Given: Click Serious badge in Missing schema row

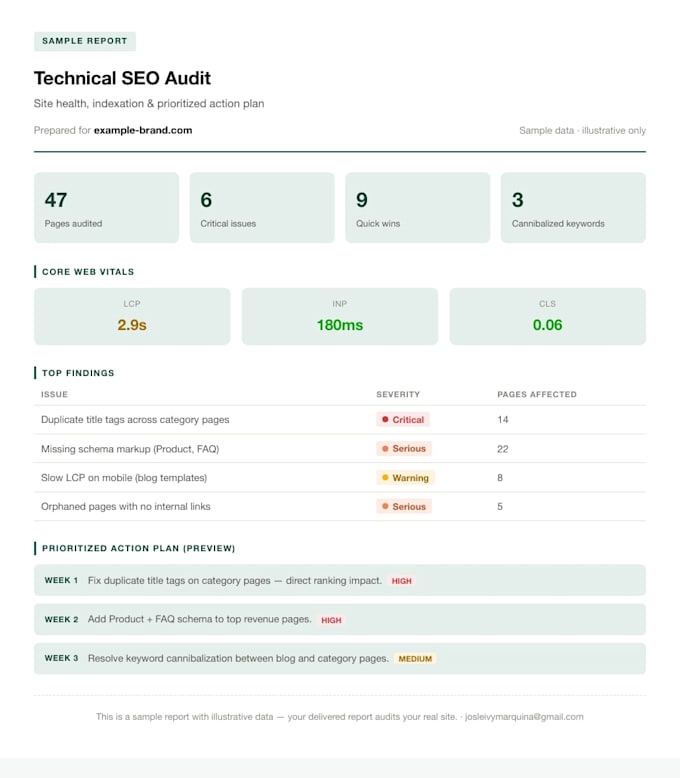Looking at the screenshot, I should [404, 449].
